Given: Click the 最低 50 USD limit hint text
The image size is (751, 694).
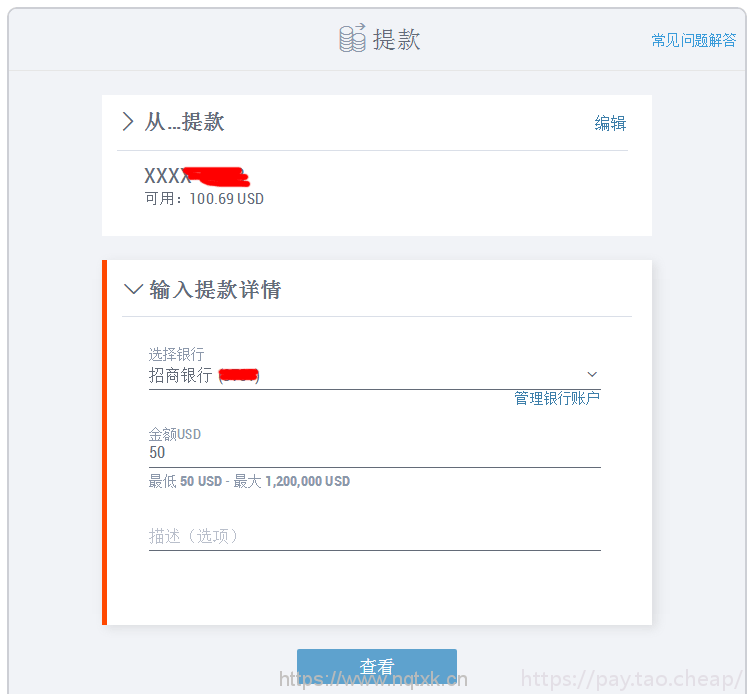Looking at the screenshot, I should coord(249,481).
